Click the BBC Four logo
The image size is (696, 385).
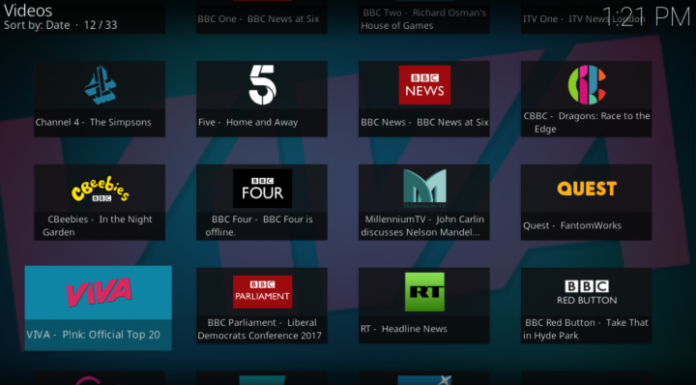262,188
